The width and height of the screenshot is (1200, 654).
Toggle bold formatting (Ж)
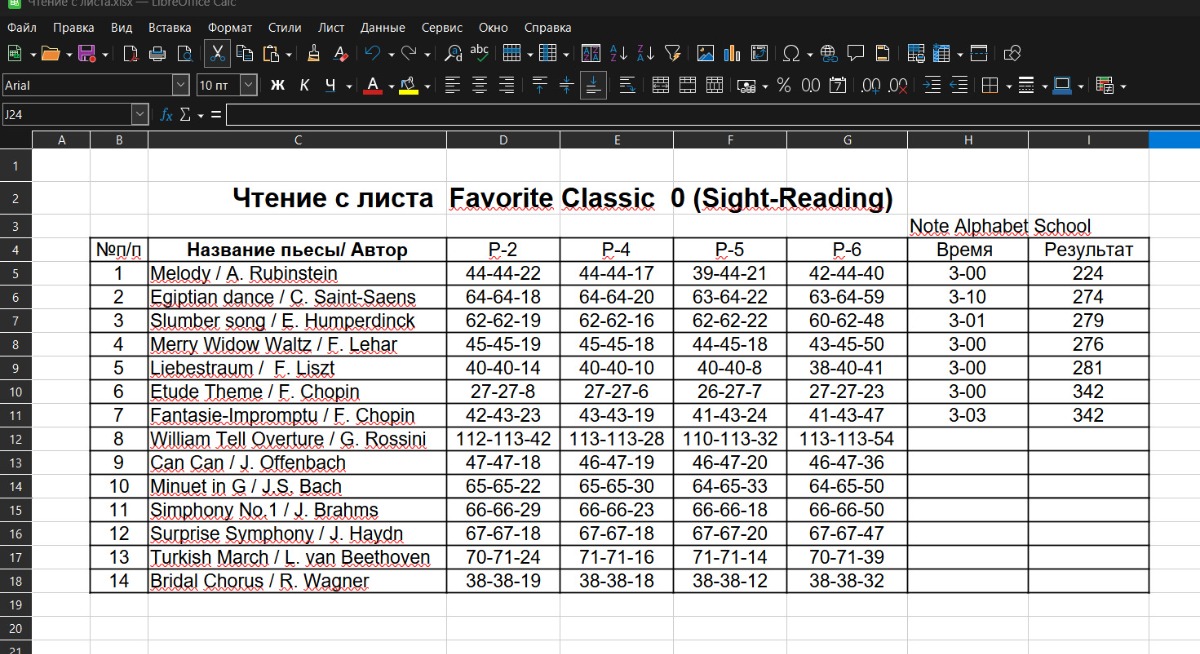(x=277, y=86)
